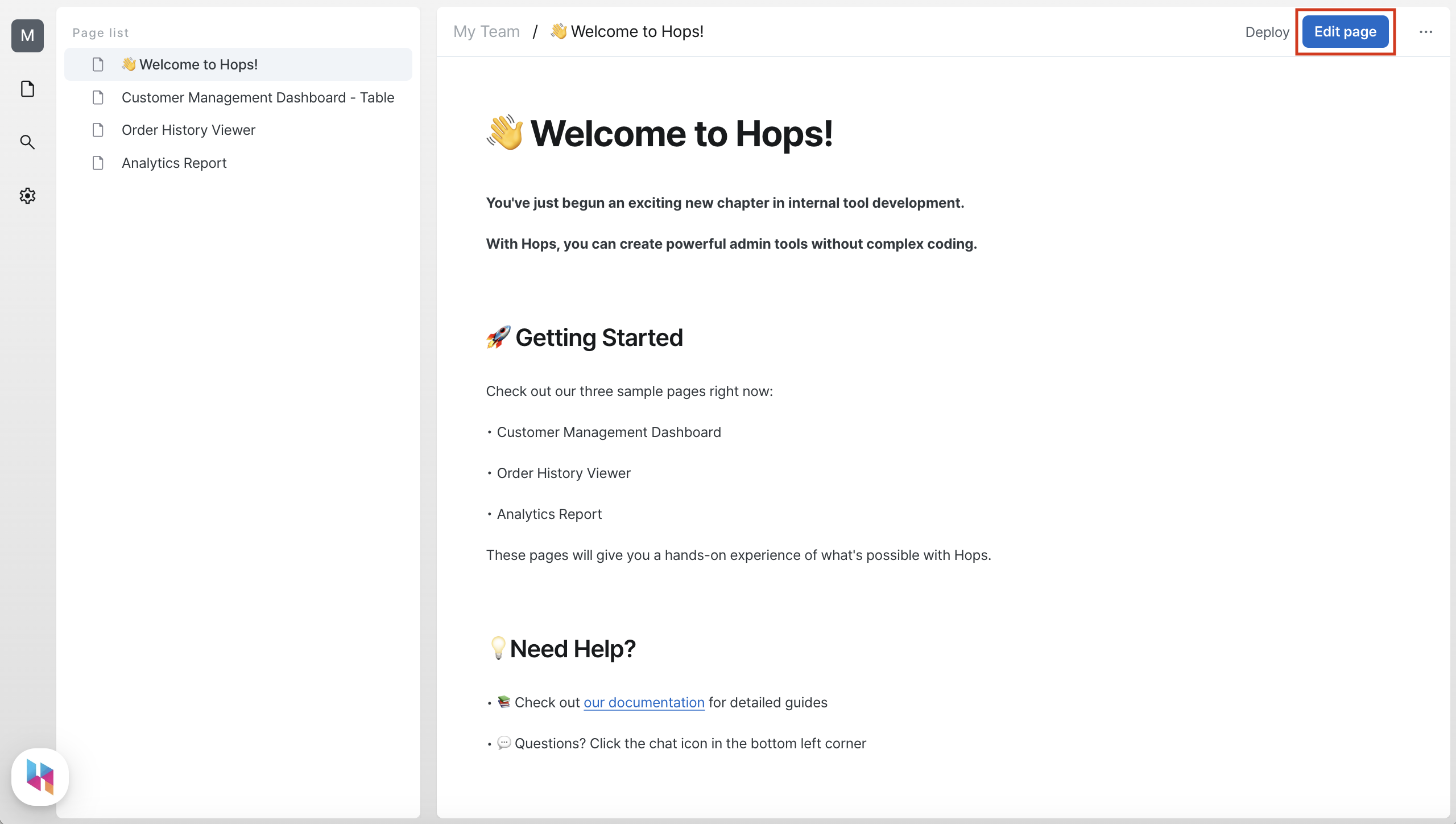Click Welcome to Hops! breadcrumb title
The height and width of the screenshot is (824, 1456).
(627, 31)
